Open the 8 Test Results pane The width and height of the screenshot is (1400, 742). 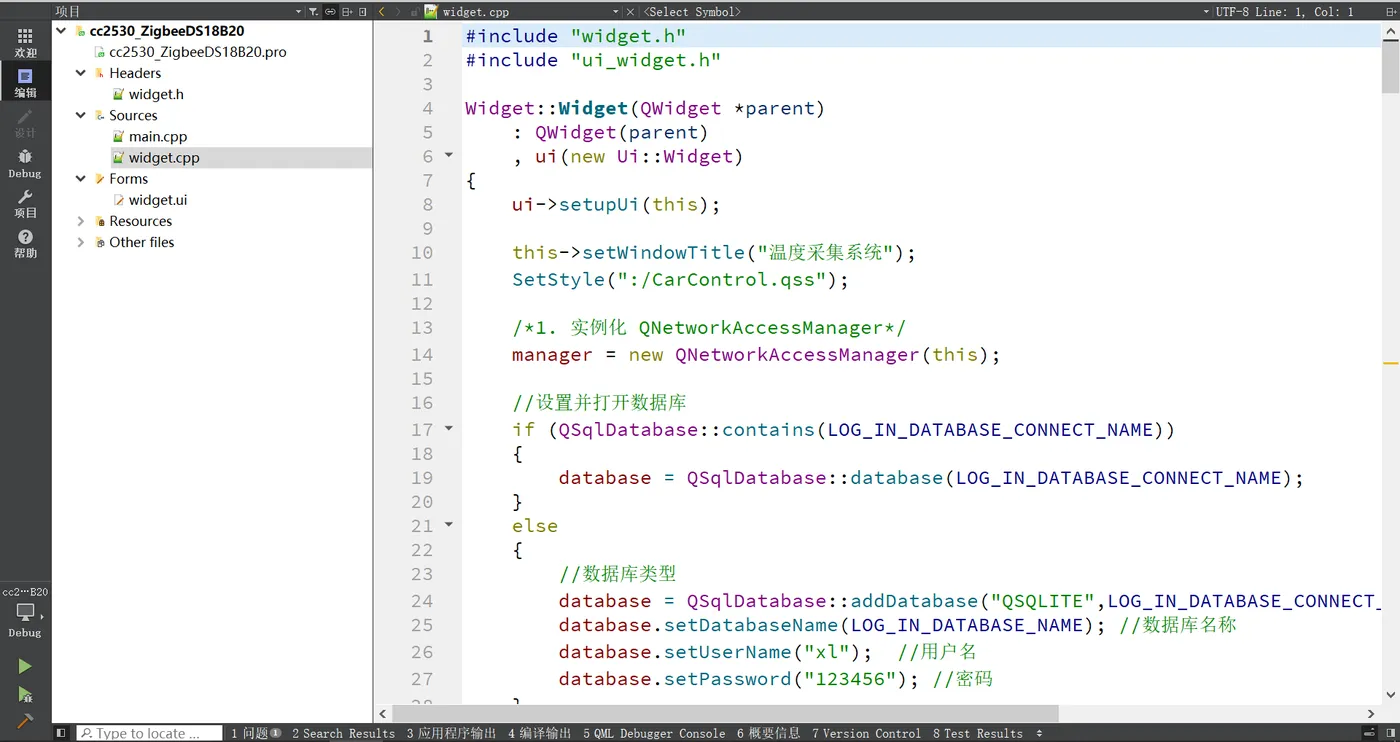978,733
